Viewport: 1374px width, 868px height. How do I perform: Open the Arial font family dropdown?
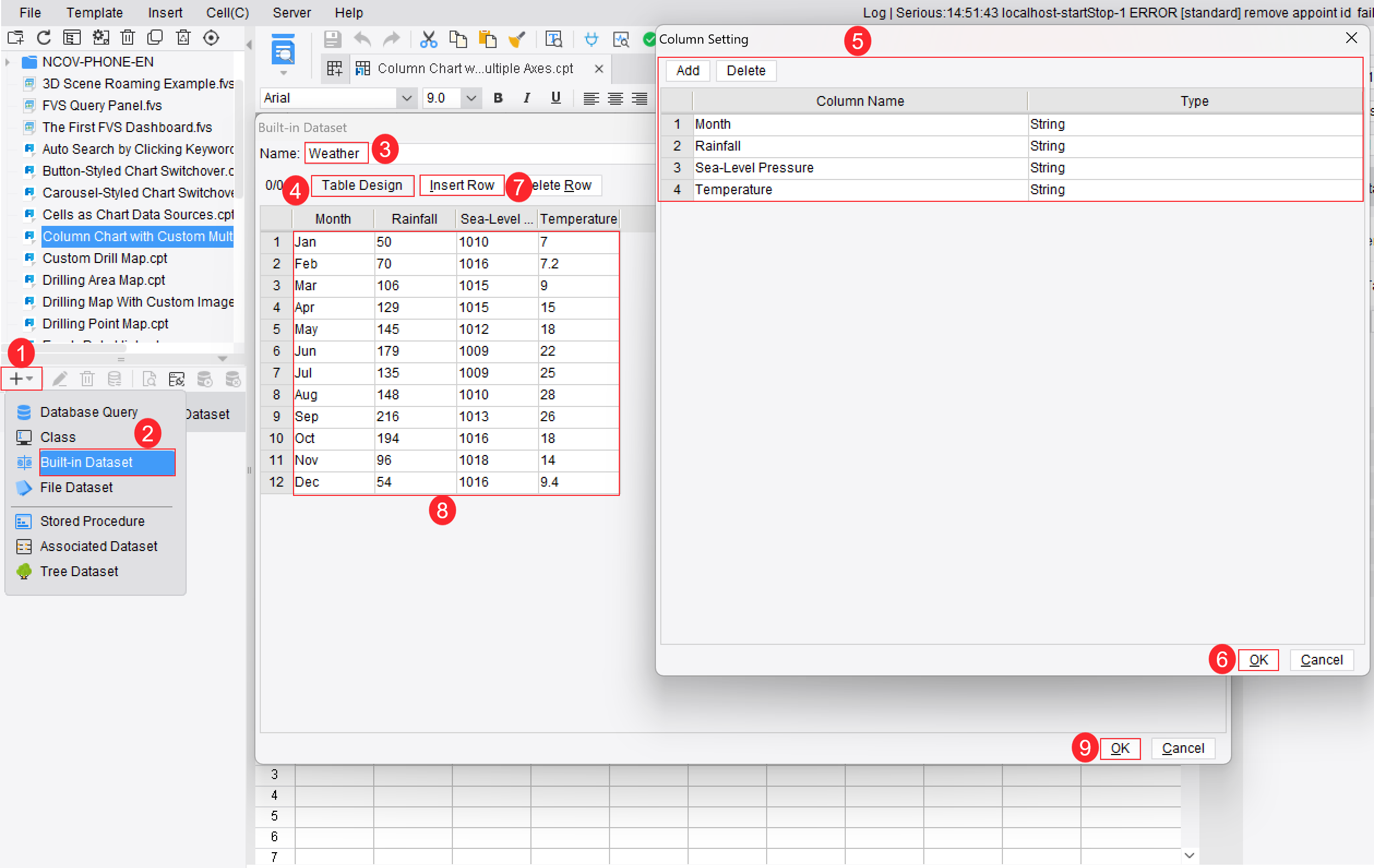click(x=407, y=98)
